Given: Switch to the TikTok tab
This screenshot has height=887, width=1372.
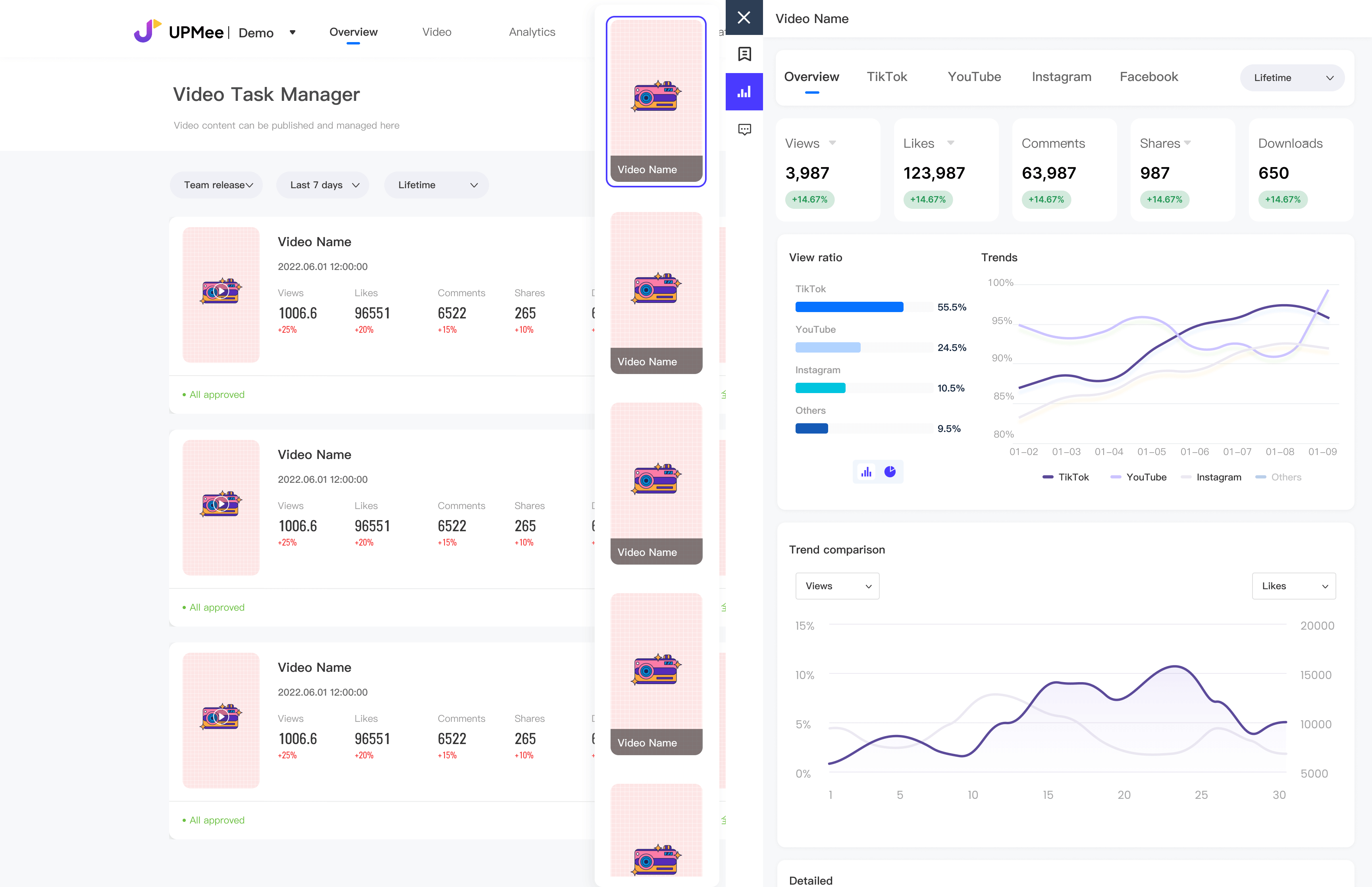Looking at the screenshot, I should (x=886, y=77).
